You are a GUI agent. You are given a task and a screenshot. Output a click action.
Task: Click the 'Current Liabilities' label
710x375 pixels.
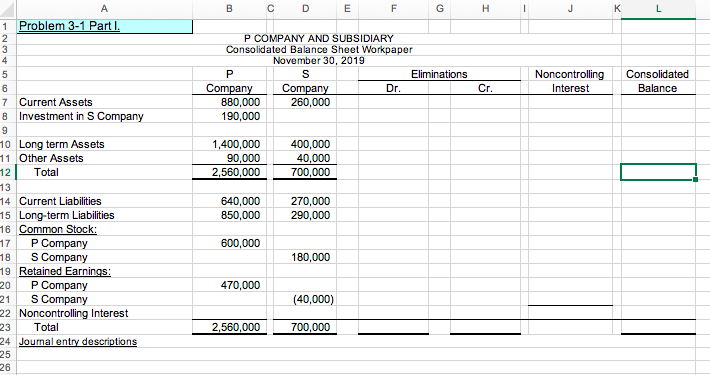[x=60, y=201]
